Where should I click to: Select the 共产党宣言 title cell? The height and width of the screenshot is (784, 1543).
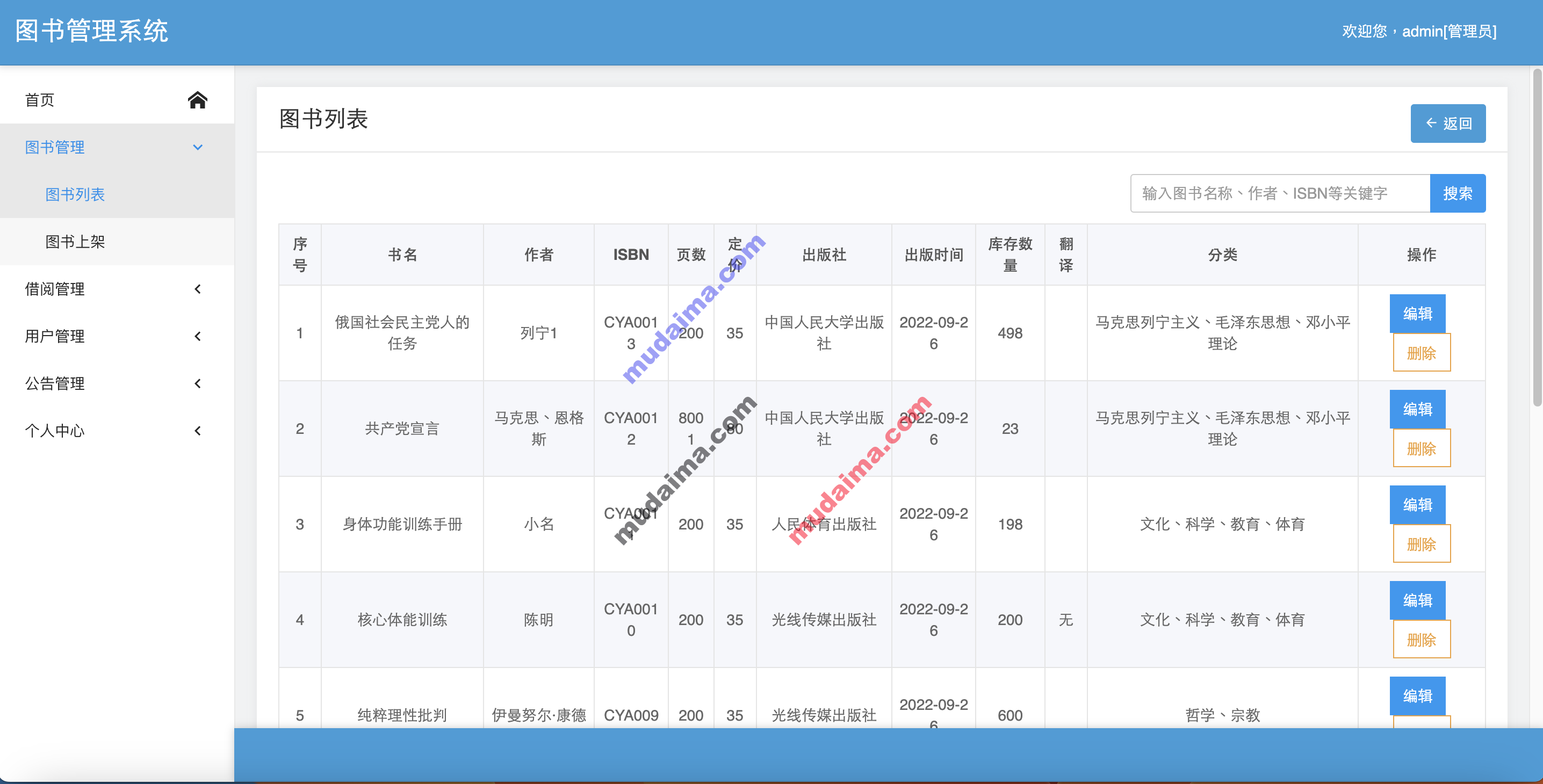point(402,429)
